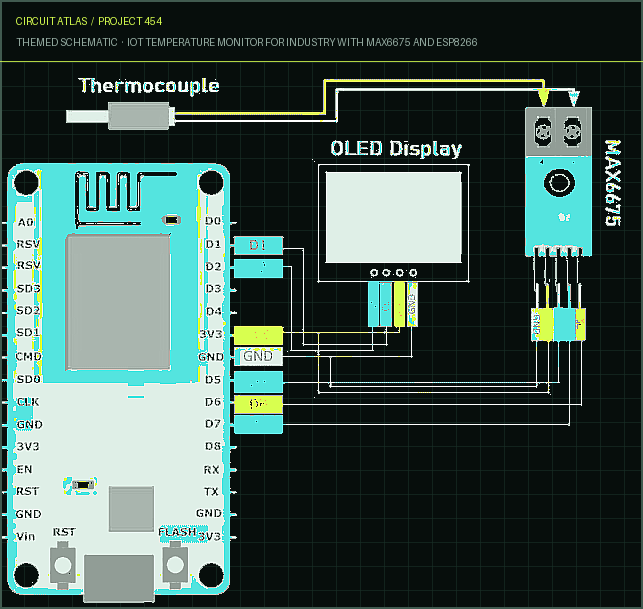Click the vertical GND tag under OLED display
Image resolution: width=643 pixels, height=609 pixels.
pos(412,304)
